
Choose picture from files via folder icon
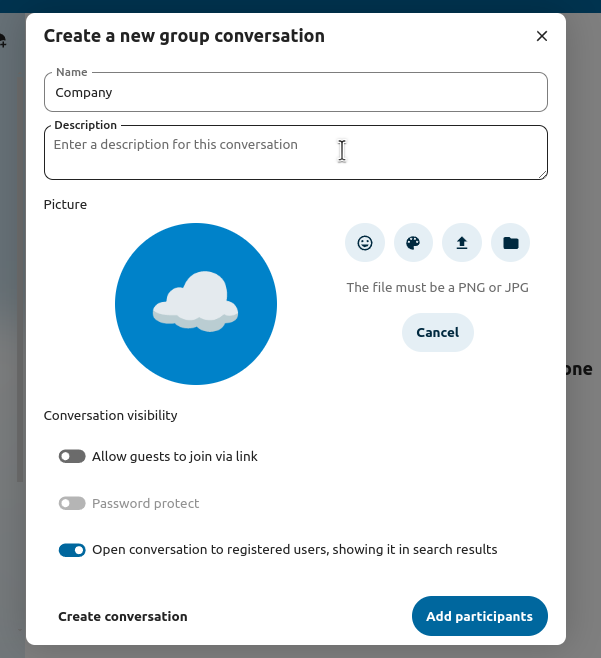[510, 242]
